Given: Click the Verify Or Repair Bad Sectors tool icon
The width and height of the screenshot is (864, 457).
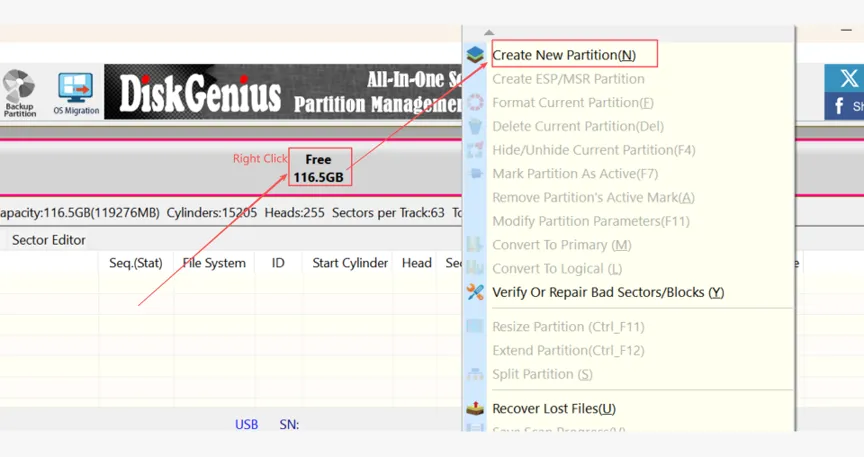Looking at the screenshot, I should point(474,292).
